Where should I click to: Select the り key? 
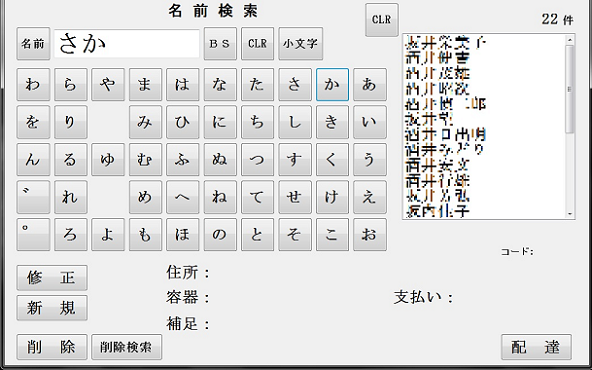[x=71, y=122]
